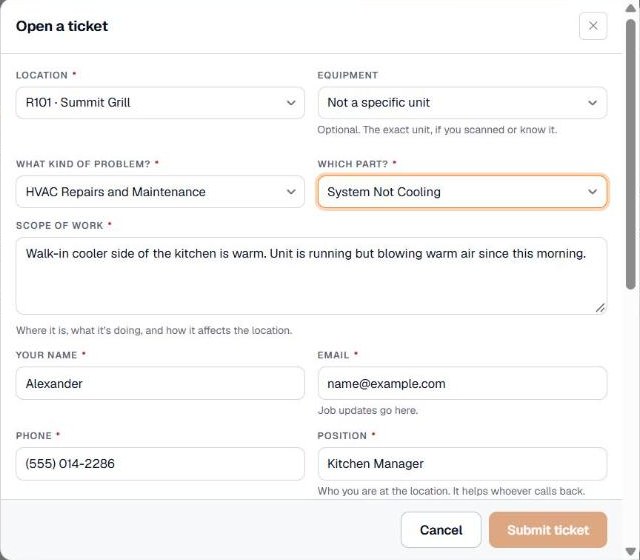Click the Email input field

[462, 383]
